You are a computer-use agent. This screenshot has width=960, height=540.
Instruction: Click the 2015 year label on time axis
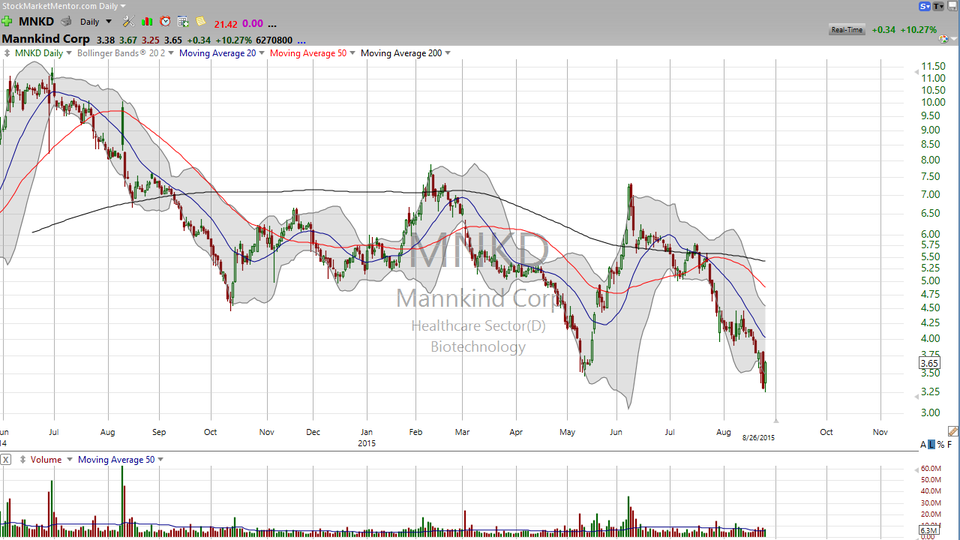tap(367, 443)
